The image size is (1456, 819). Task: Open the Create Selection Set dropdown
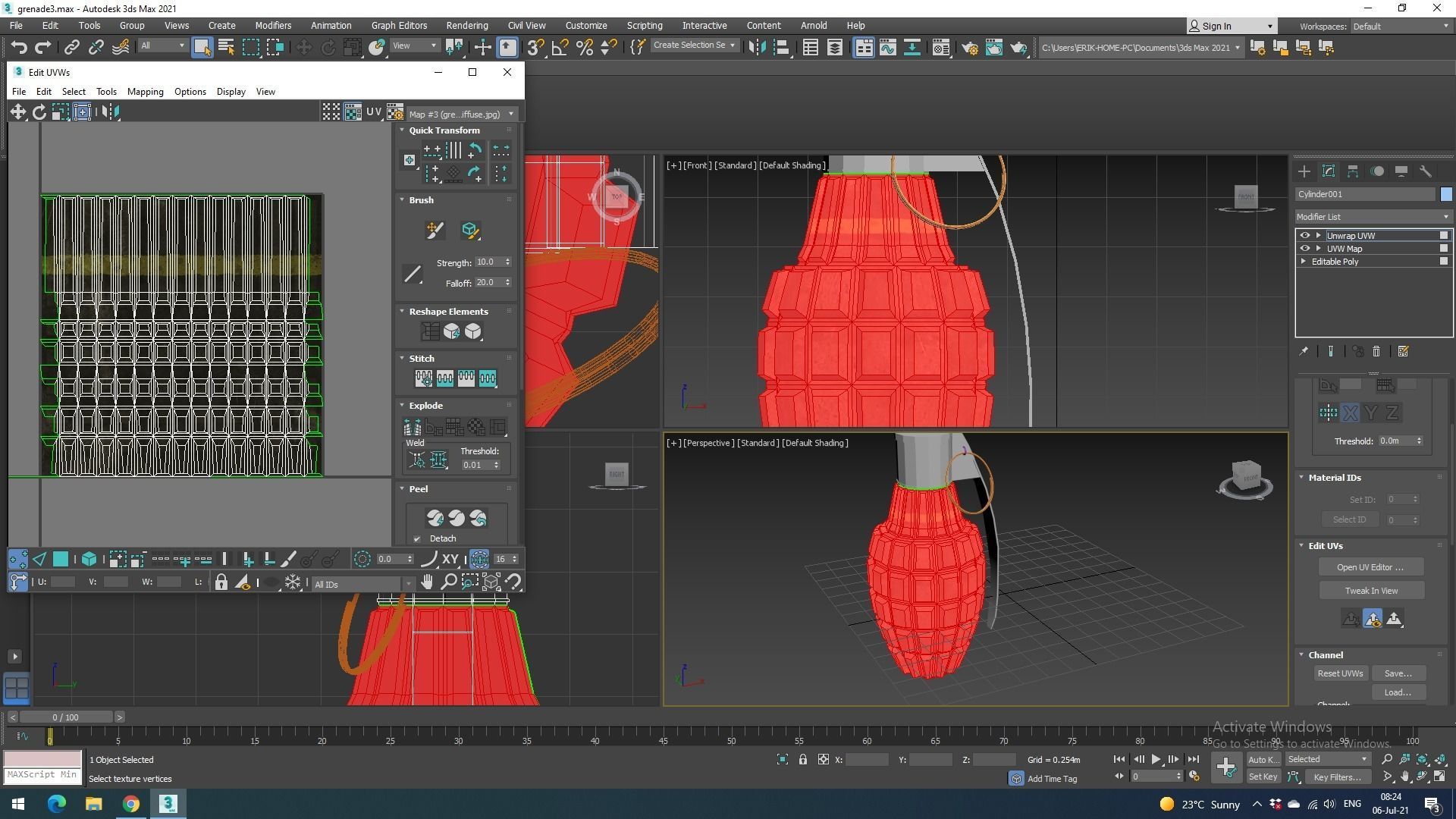694,45
